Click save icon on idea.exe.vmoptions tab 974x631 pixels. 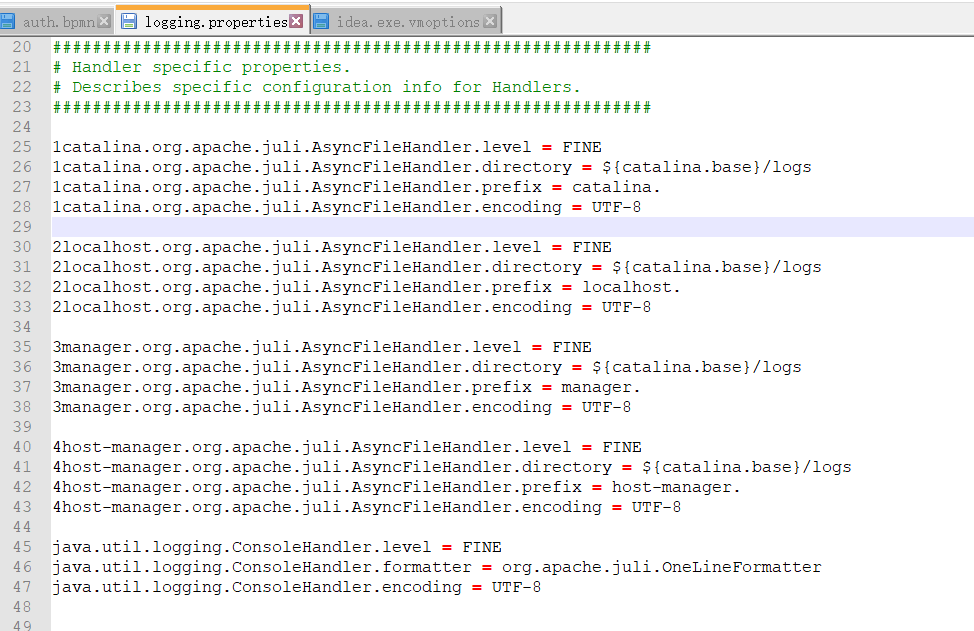pyautogui.click(x=321, y=22)
